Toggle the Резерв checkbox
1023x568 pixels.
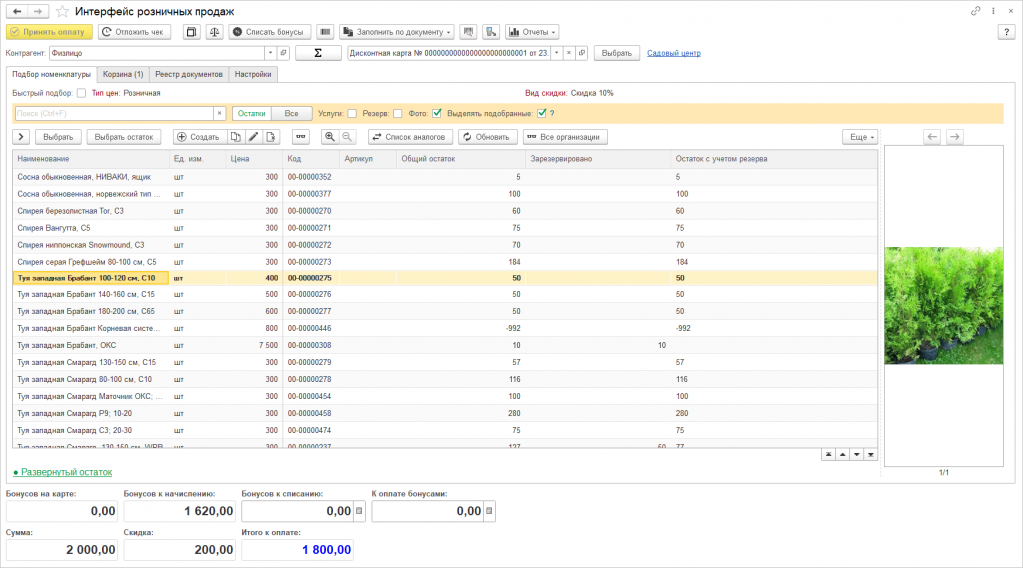tap(397, 113)
